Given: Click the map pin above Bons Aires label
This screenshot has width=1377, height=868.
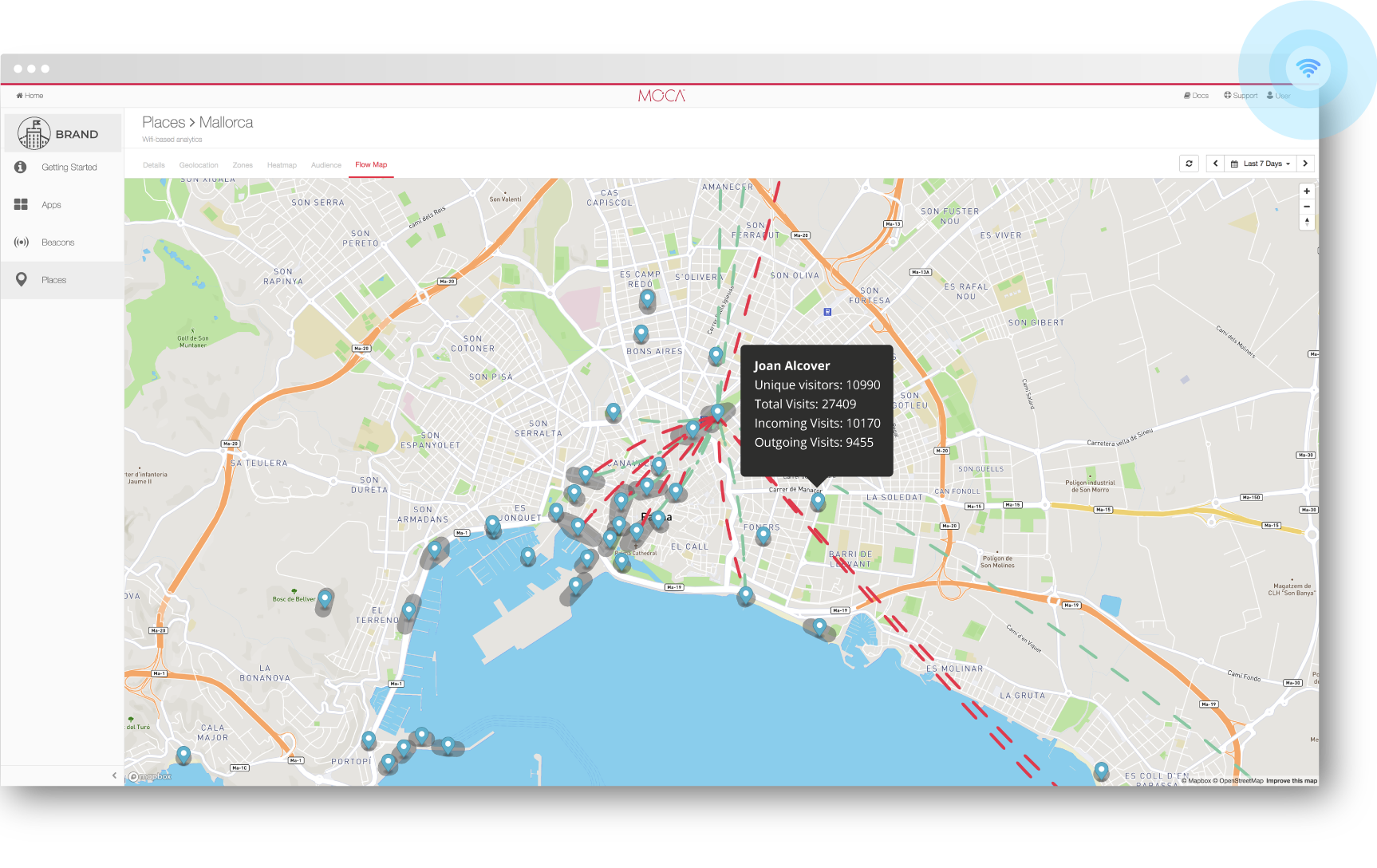Looking at the screenshot, I should tap(641, 333).
